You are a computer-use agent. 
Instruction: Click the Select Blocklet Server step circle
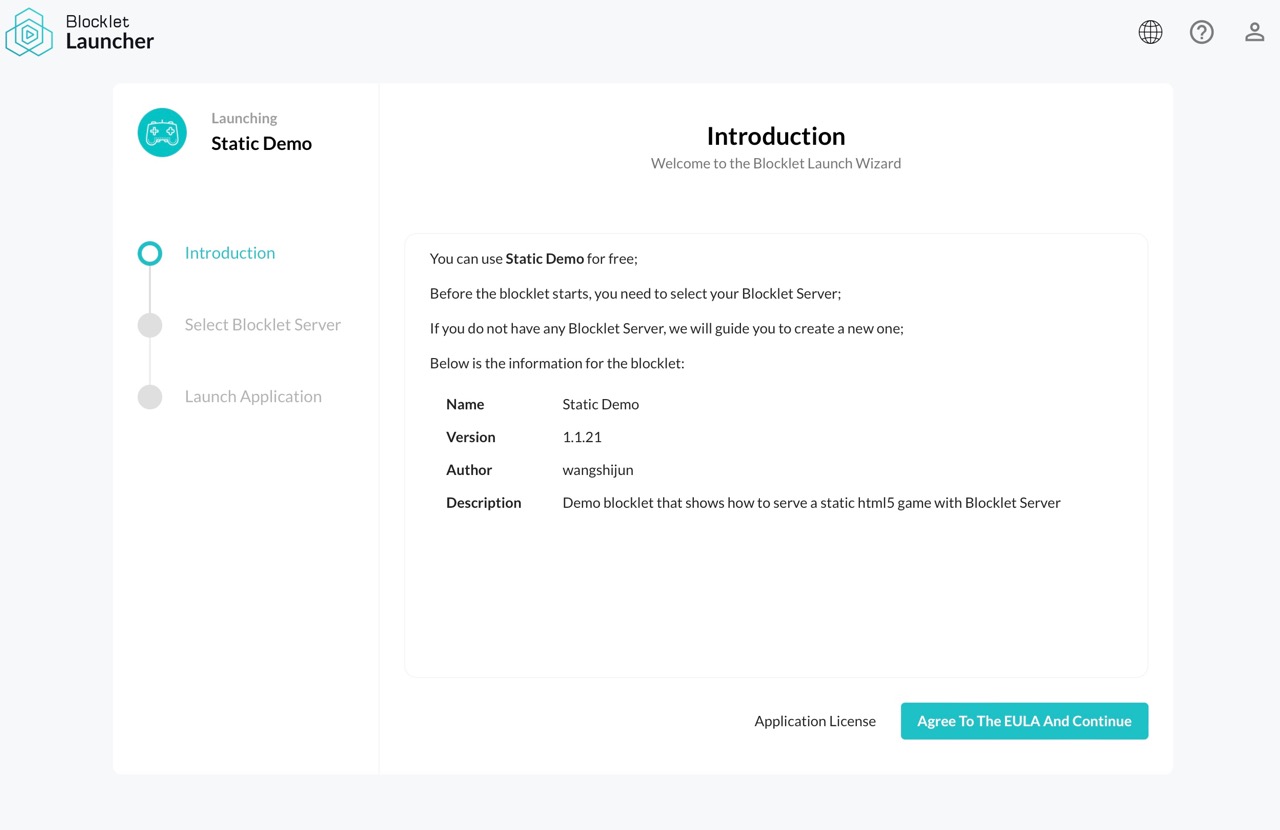(150, 325)
